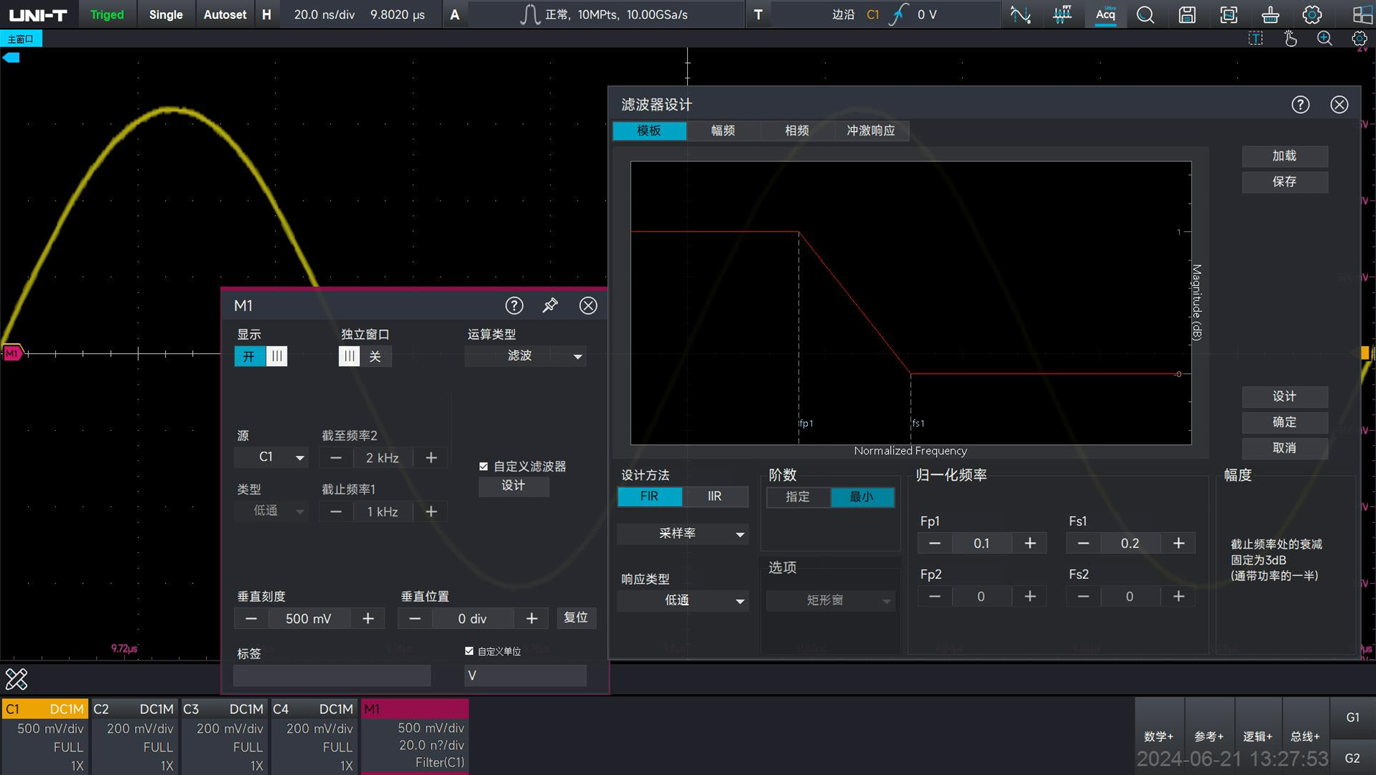Switch to the impulse response tab
Viewport: 1376px width, 775px height.
click(x=871, y=131)
